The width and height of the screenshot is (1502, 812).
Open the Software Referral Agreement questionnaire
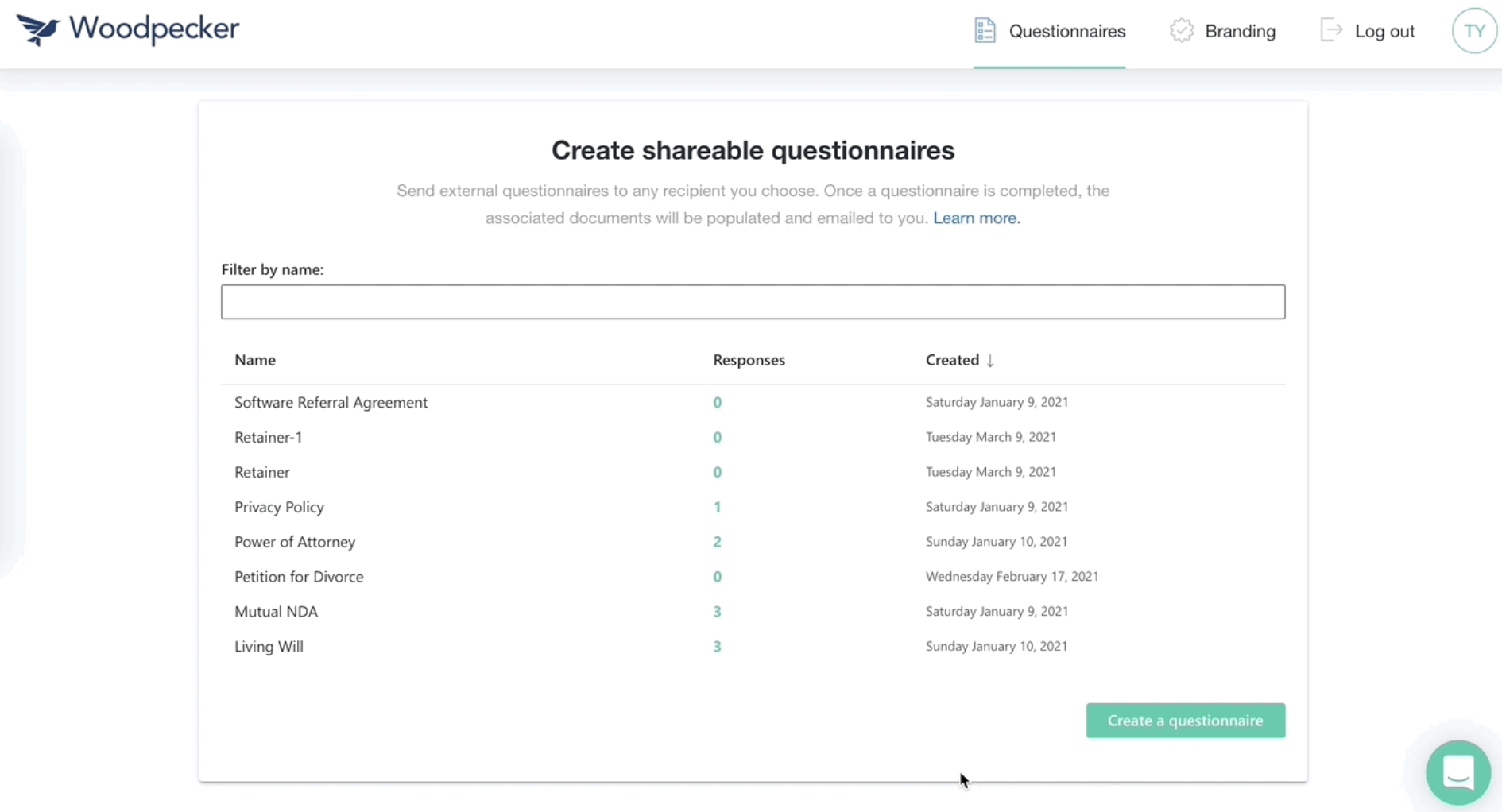(x=331, y=403)
